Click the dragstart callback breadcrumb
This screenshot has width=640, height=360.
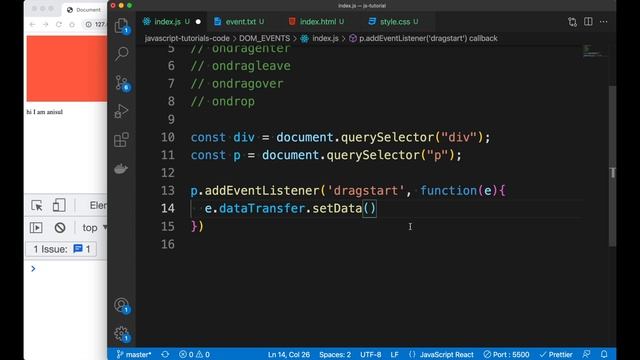423,38
